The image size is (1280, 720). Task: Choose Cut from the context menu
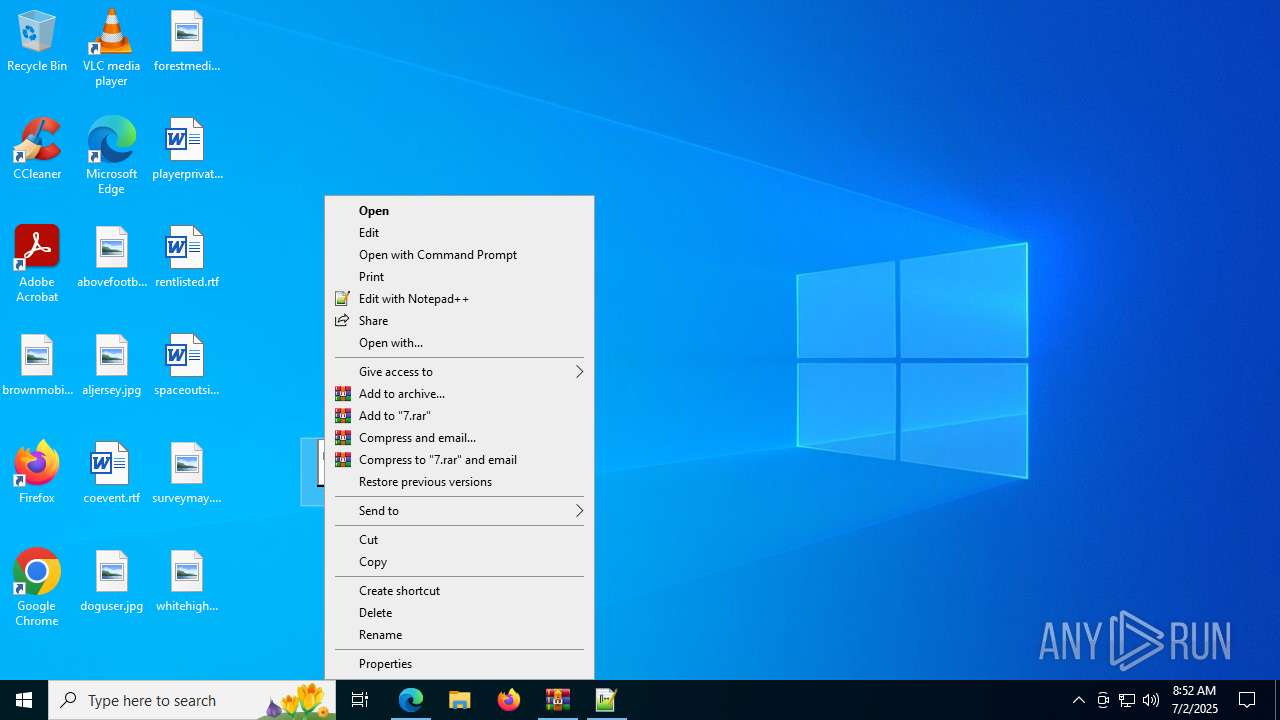[x=459, y=540]
